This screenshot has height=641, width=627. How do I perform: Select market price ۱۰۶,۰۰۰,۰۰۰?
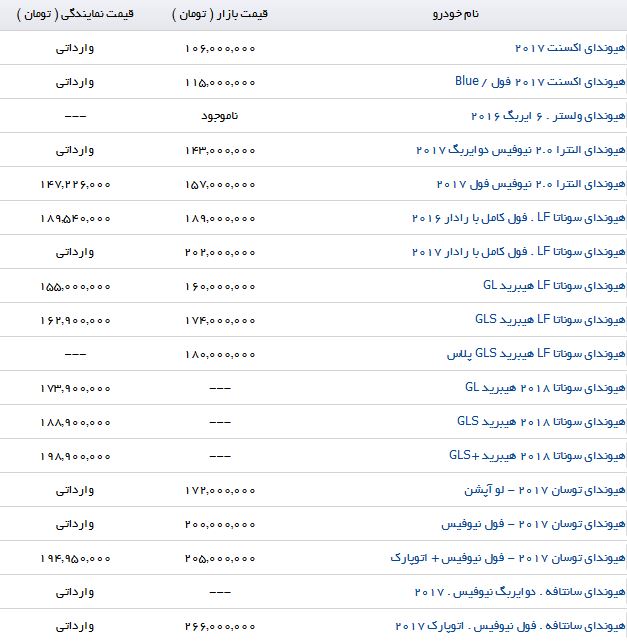(x=220, y=49)
